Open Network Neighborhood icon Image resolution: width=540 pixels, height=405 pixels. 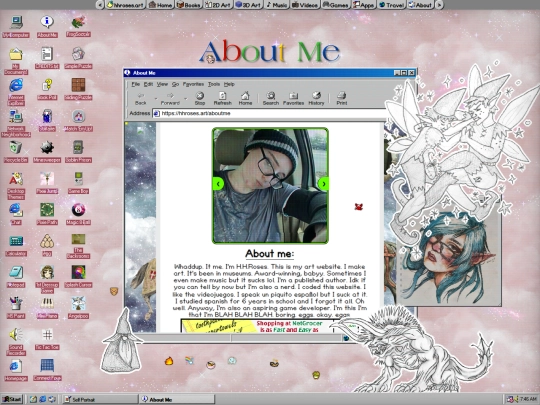(16, 123)
